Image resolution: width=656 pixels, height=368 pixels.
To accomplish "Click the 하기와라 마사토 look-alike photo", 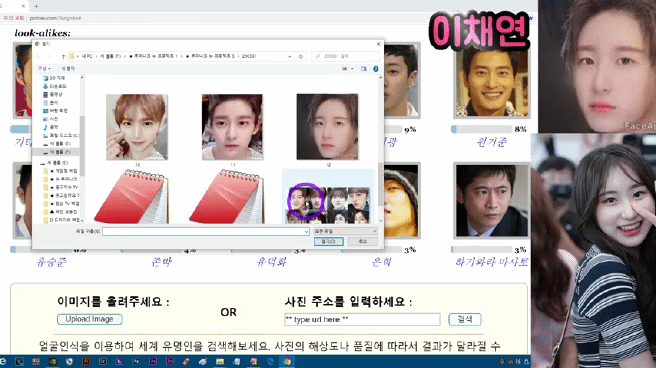I will [x=492, y=201].
